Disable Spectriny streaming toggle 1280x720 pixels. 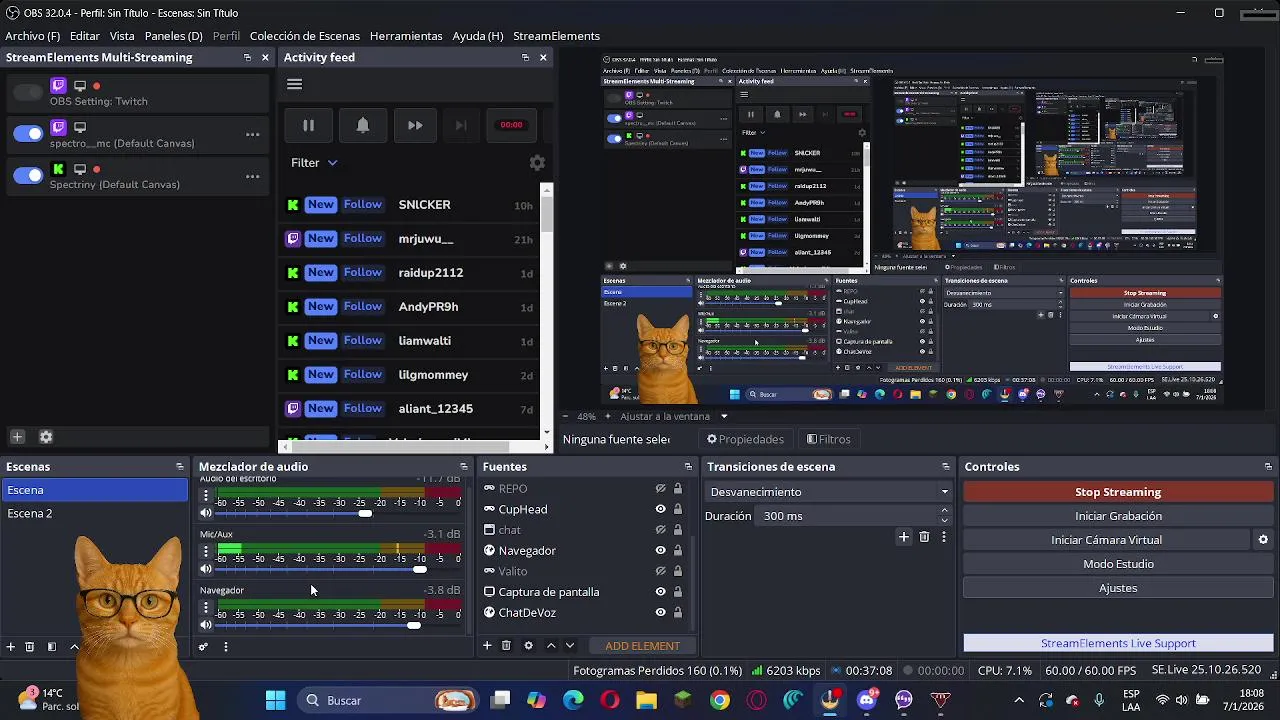point(28,176)
